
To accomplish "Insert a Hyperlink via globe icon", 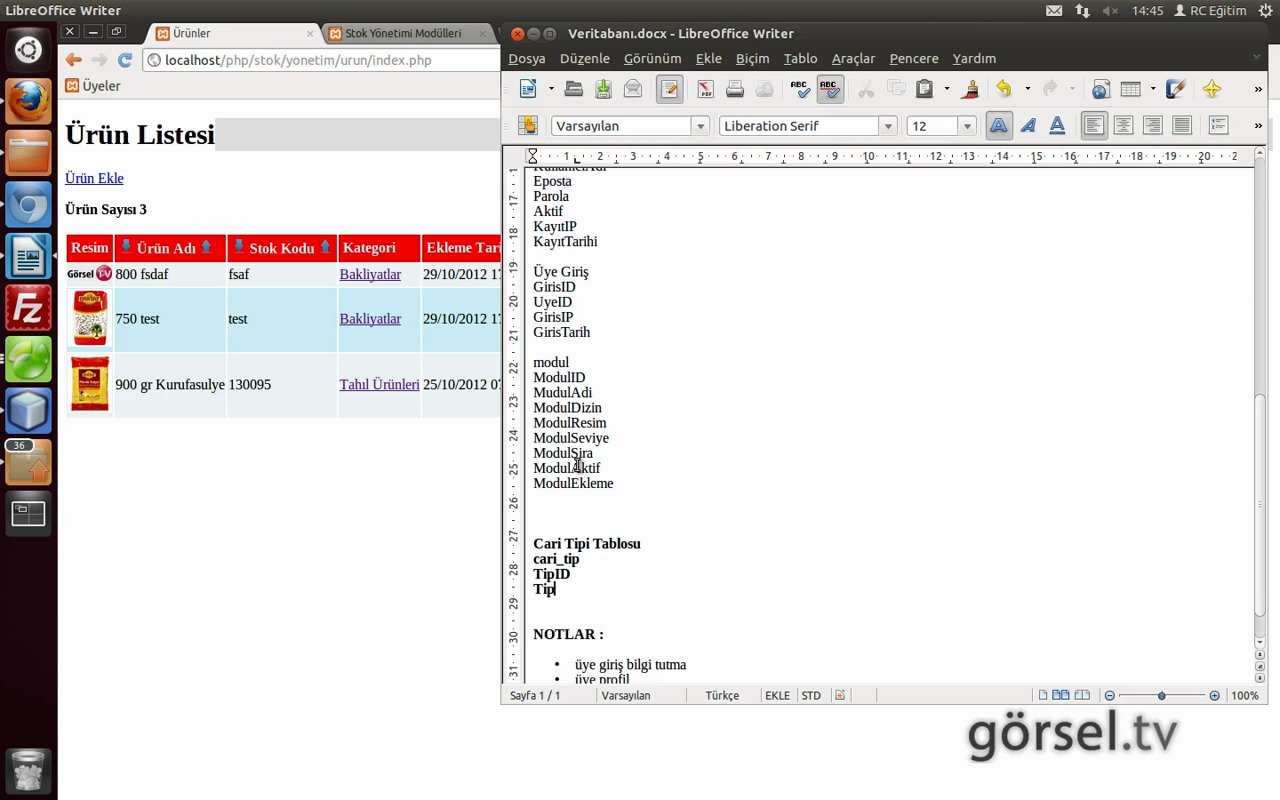I will point(1101,89).
